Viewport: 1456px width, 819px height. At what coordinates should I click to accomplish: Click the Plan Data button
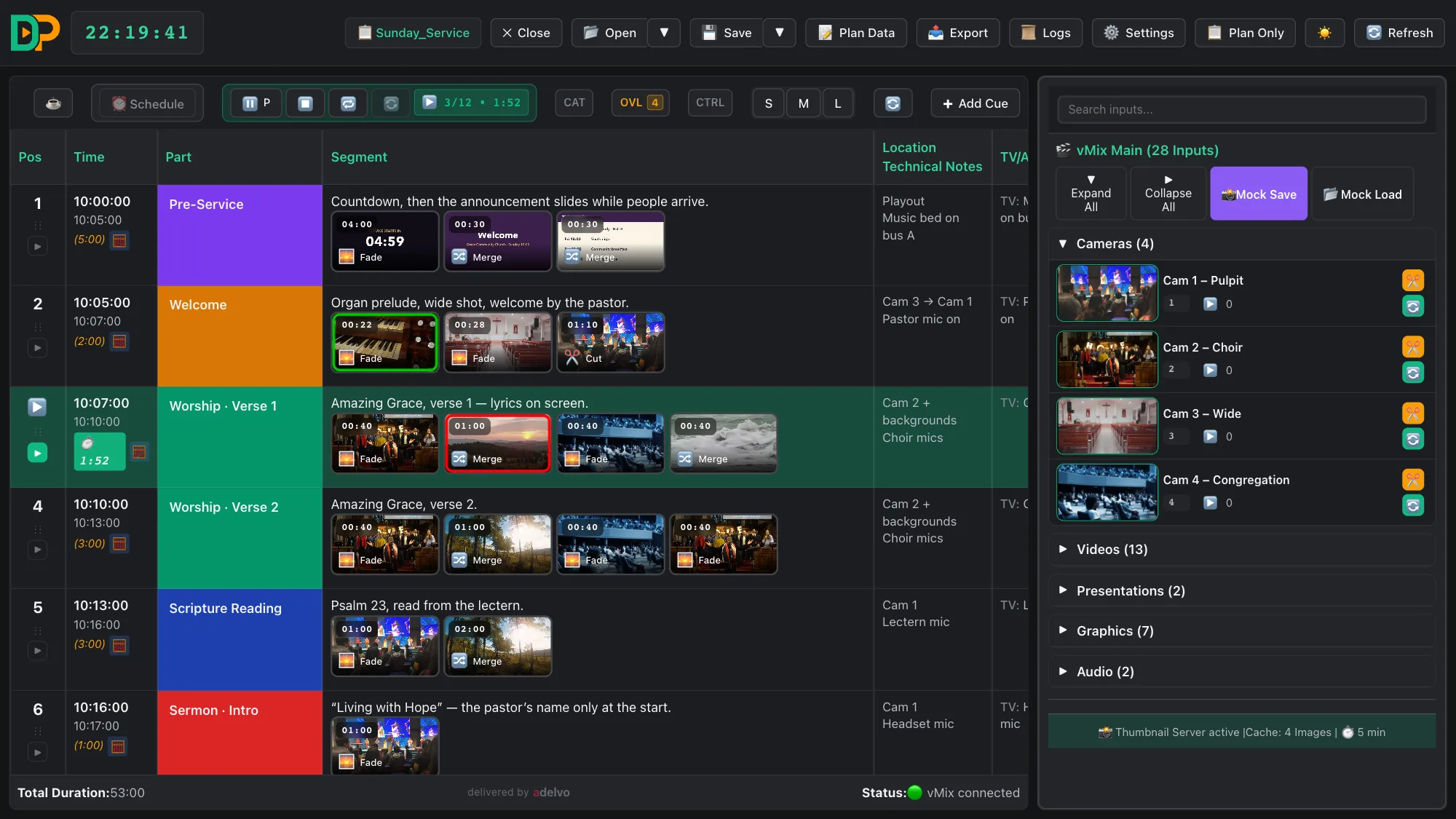[856, 33]
